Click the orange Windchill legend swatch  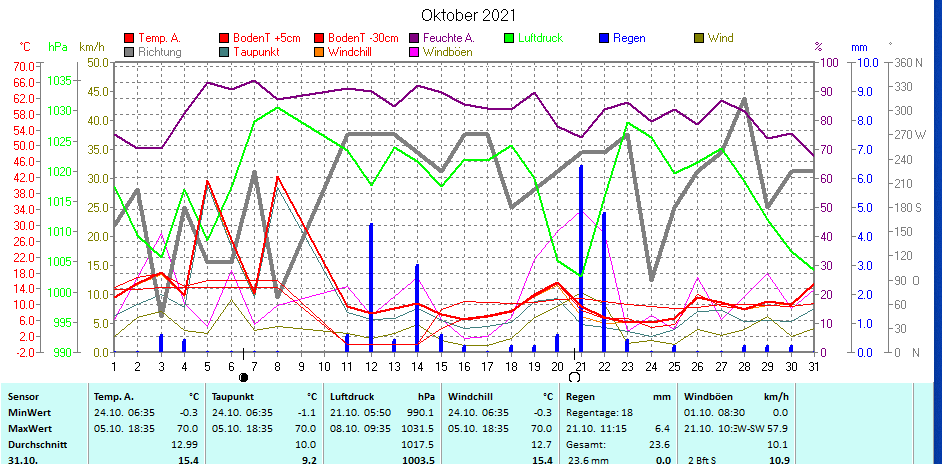coord(317,52)
